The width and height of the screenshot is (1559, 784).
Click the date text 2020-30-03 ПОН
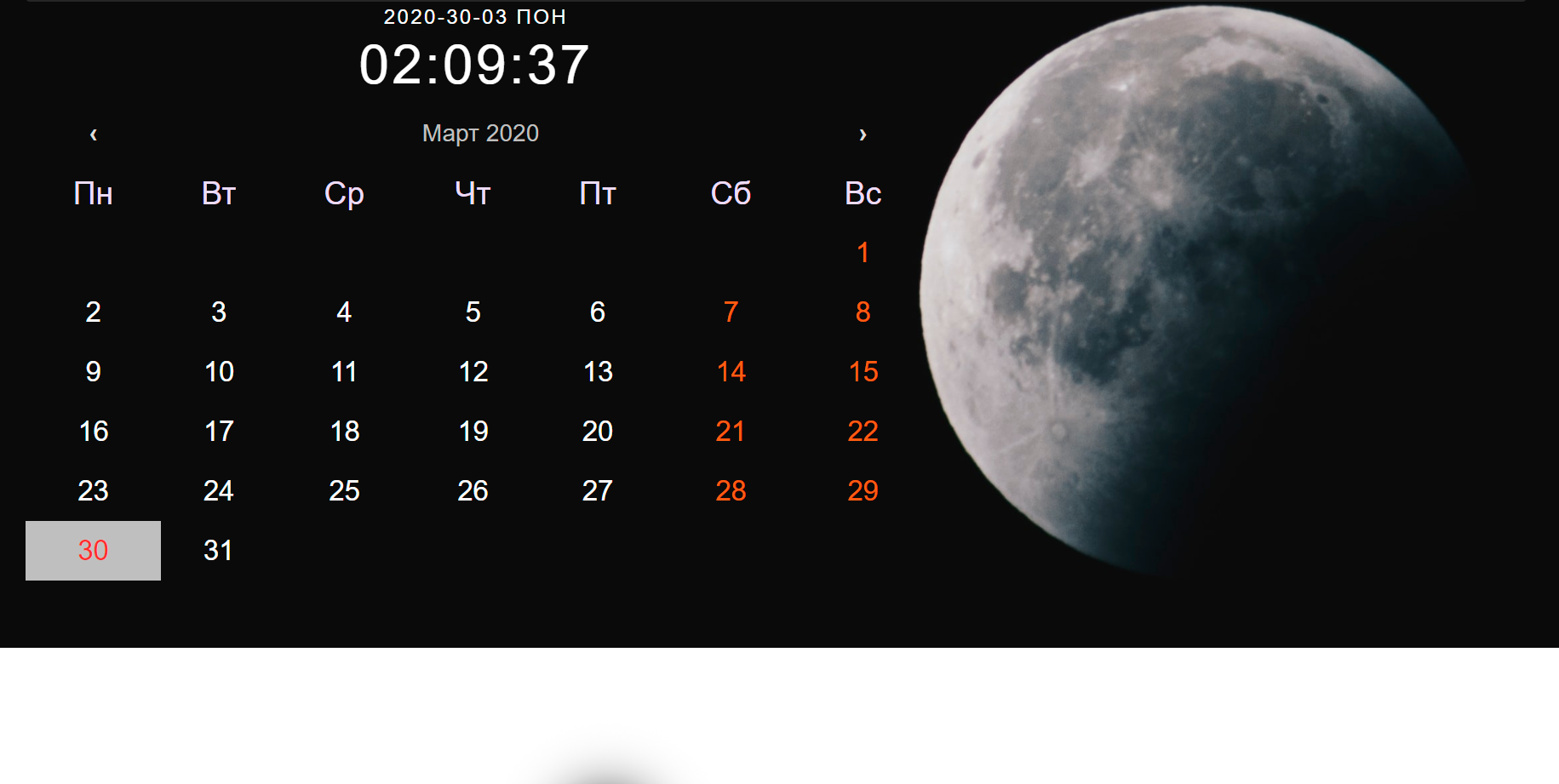(474, 17)
